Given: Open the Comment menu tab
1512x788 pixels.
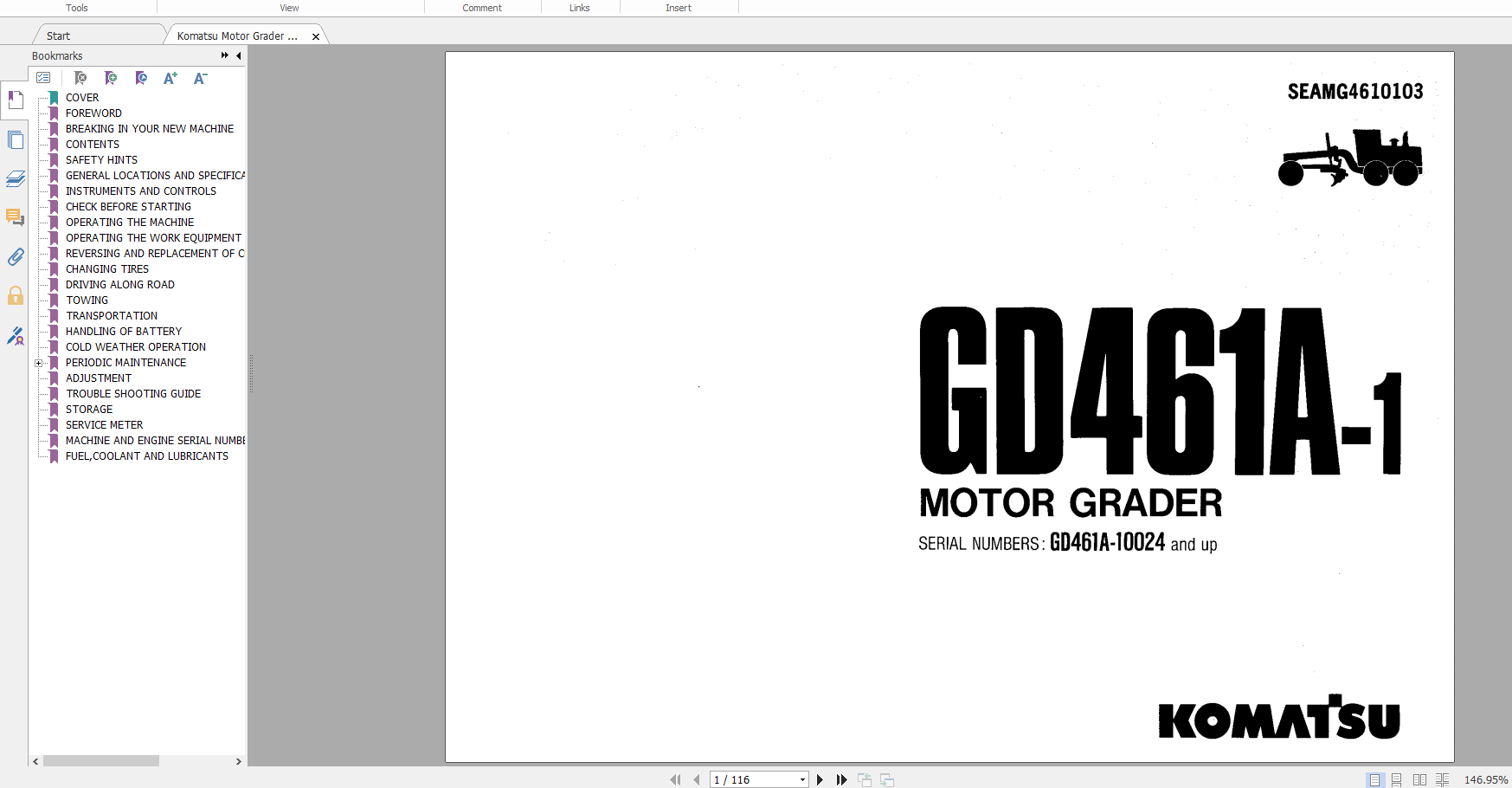Looking at the screenshot, I should click(x=482, y=8).
